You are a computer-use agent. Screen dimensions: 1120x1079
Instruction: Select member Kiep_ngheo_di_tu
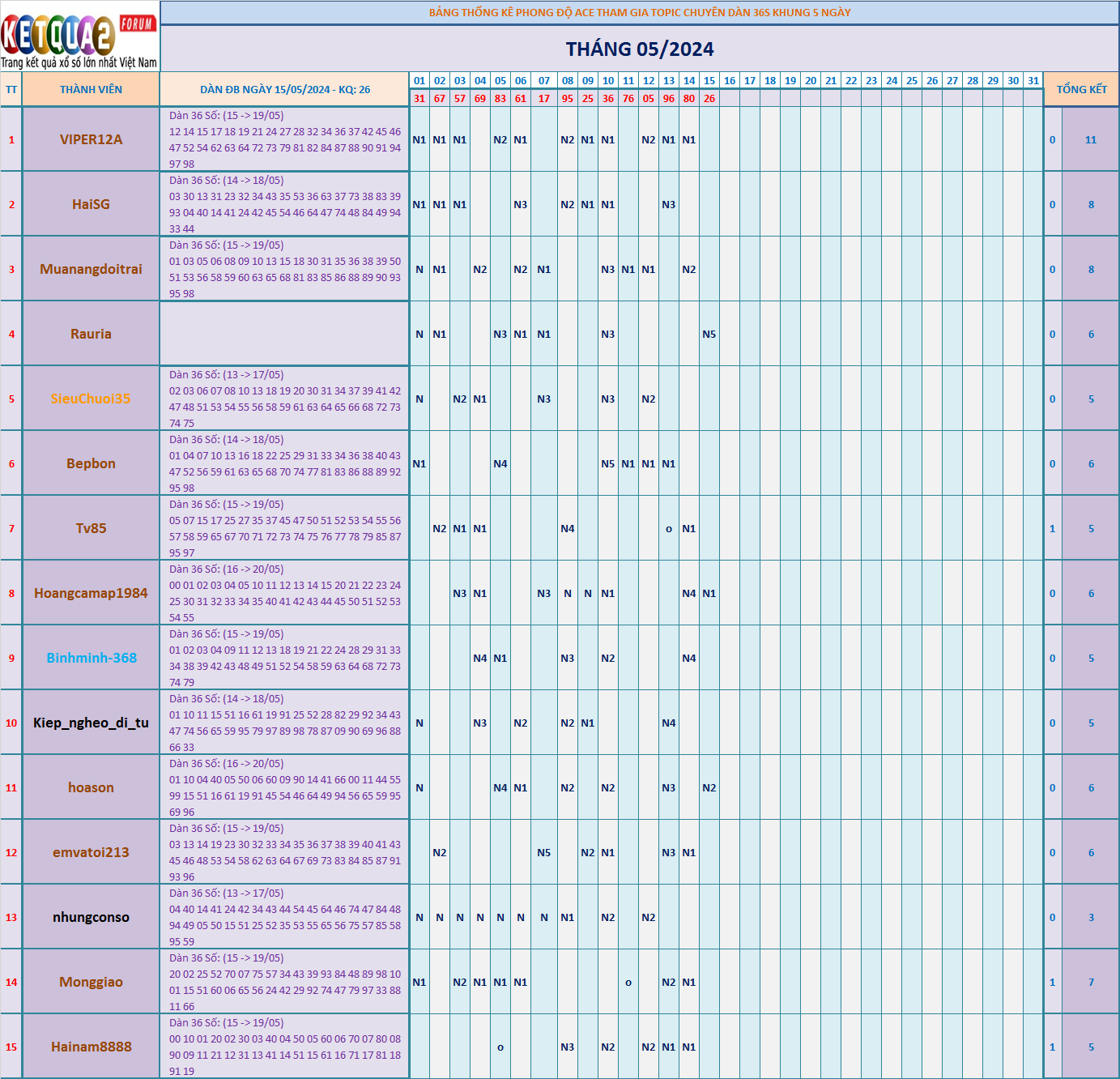click(x=90, y=722)
